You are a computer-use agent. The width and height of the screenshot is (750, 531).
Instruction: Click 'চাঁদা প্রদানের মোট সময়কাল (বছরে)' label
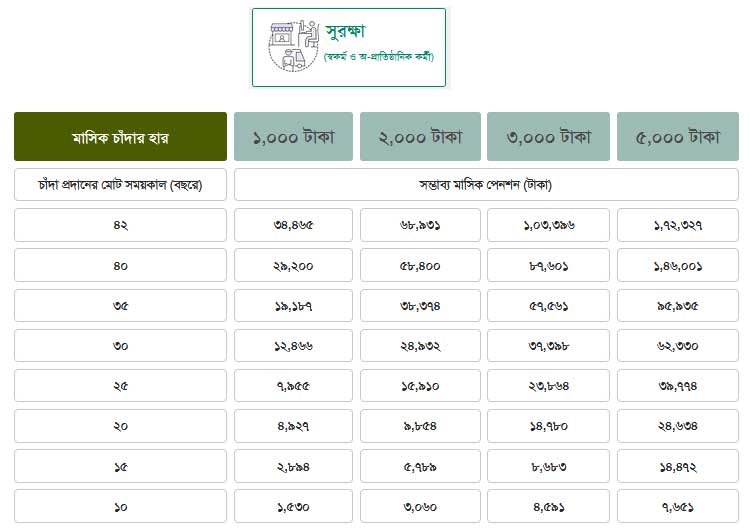pos(121,185)
